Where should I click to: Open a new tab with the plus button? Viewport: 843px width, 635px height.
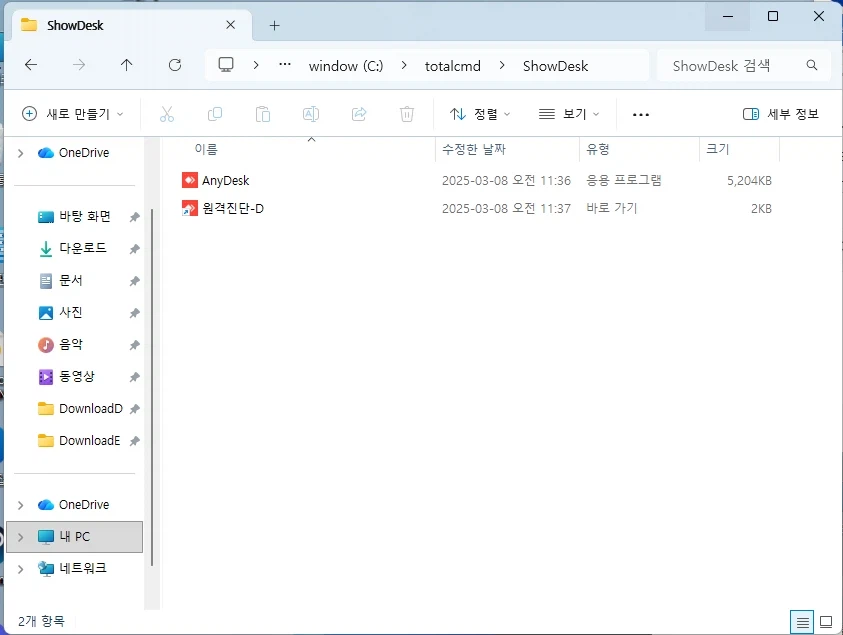coord(274,25)
